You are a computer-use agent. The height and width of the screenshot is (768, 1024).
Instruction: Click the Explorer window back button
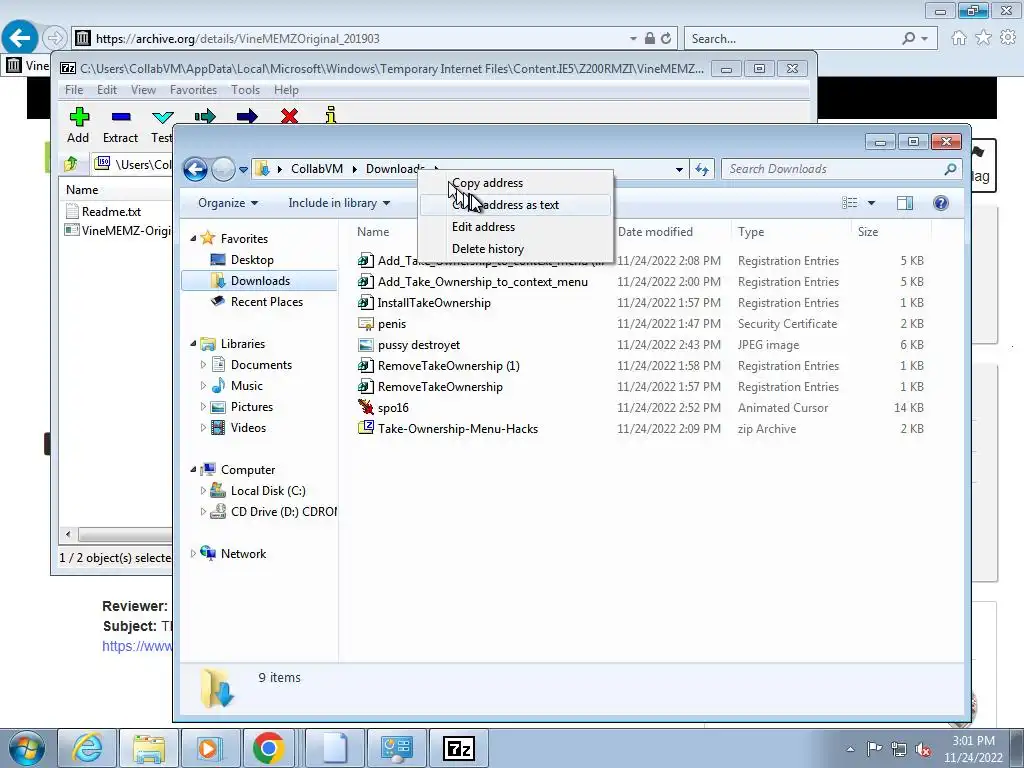(195, 169)
